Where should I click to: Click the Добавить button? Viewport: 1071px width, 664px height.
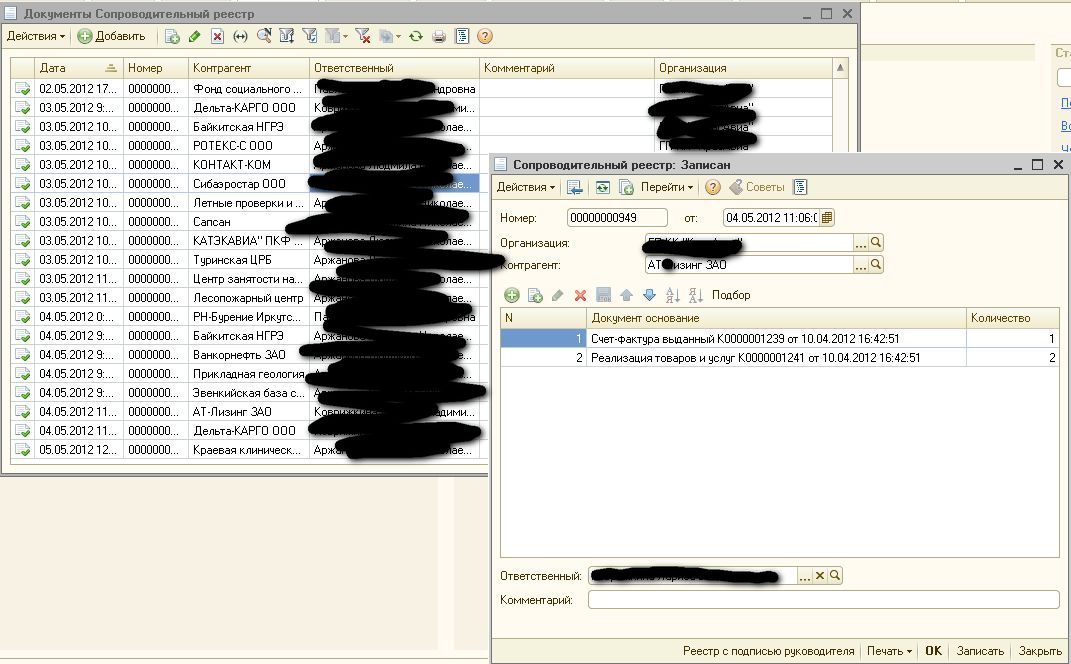tap(112, 36)
